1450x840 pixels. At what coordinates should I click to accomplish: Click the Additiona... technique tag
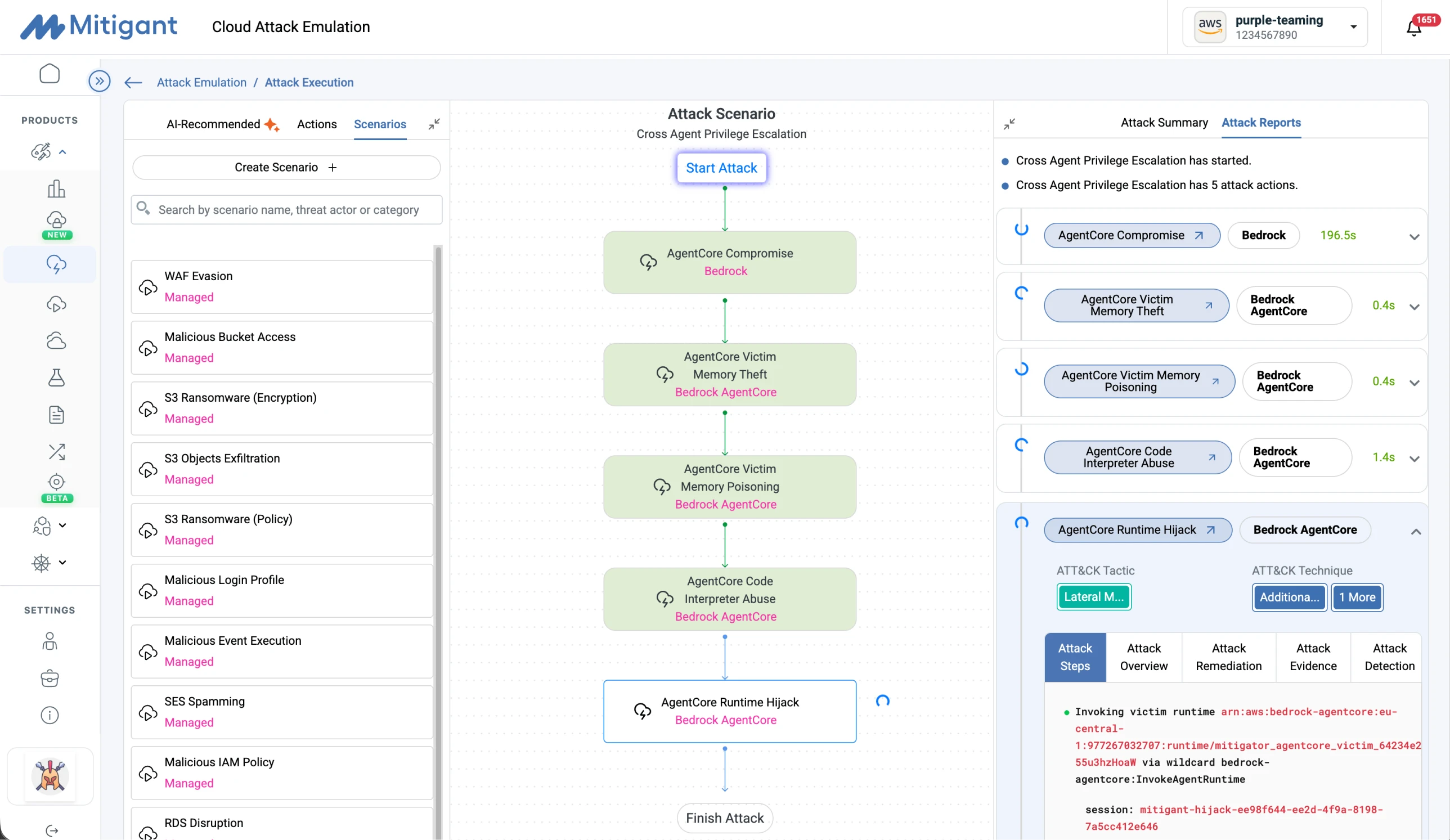[x=1290, y=597]
